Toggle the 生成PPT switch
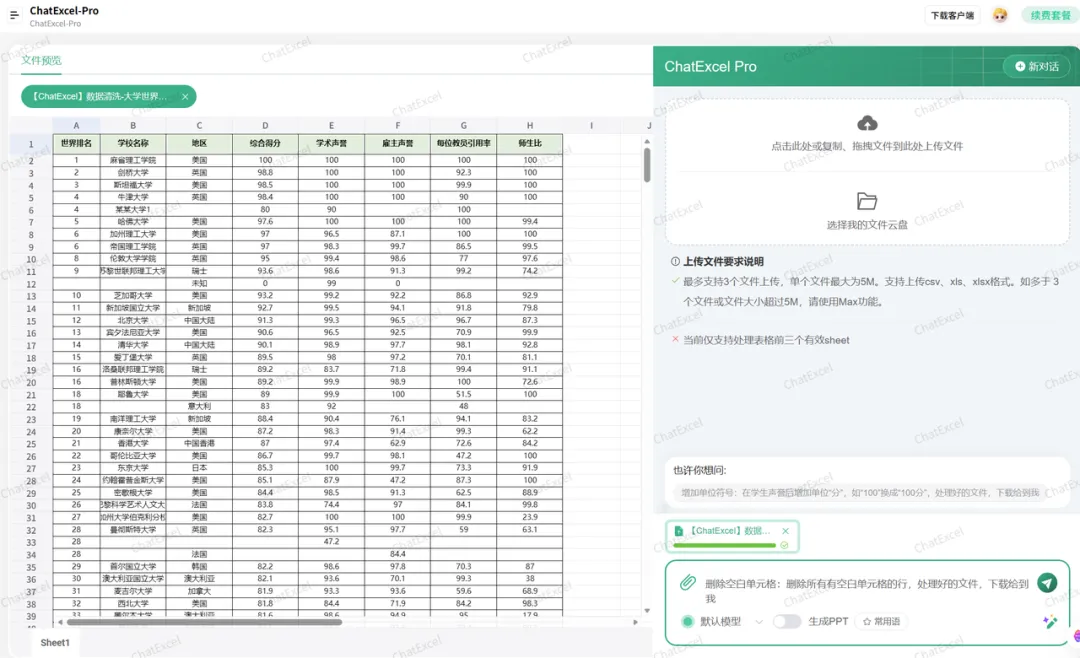Image resolution: width=1080 pixels, height=658 pixels. tap(787, 621)
